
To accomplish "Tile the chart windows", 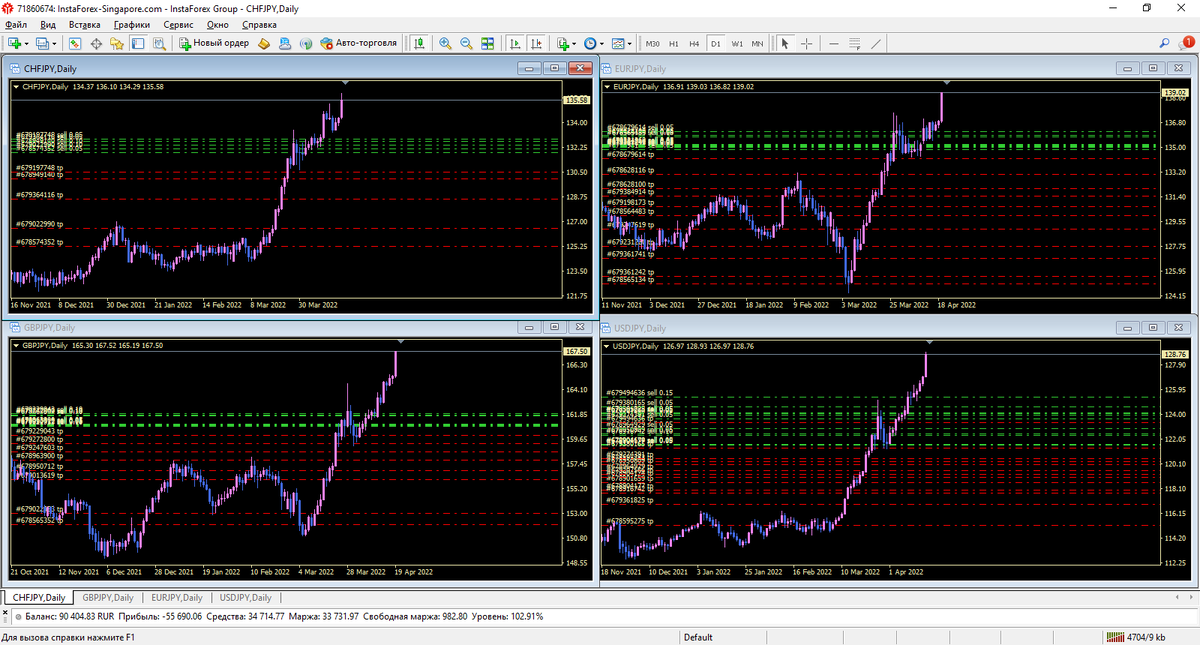I will click(x=487, y=43).
